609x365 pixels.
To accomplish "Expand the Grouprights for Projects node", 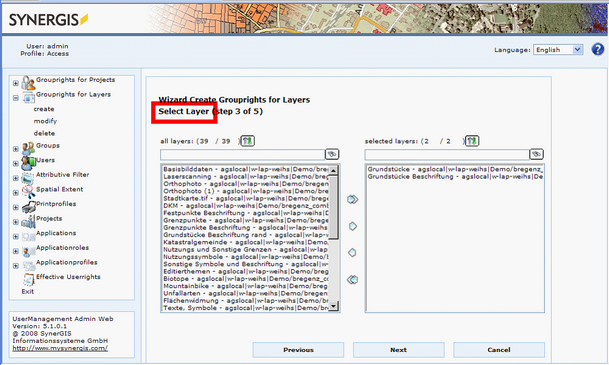I will pyautogui.click(x=16, y=83).
